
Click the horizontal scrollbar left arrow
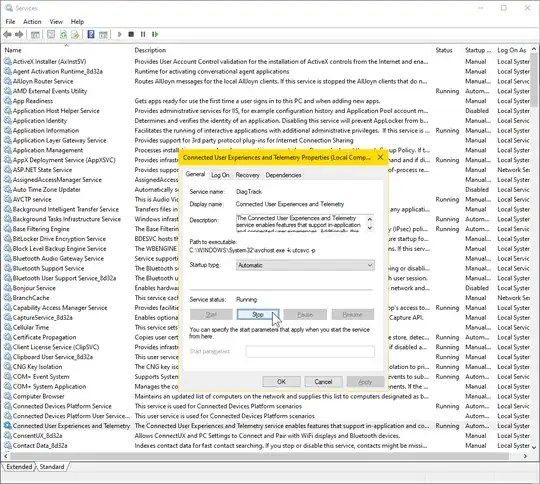(x=6, y=456)
